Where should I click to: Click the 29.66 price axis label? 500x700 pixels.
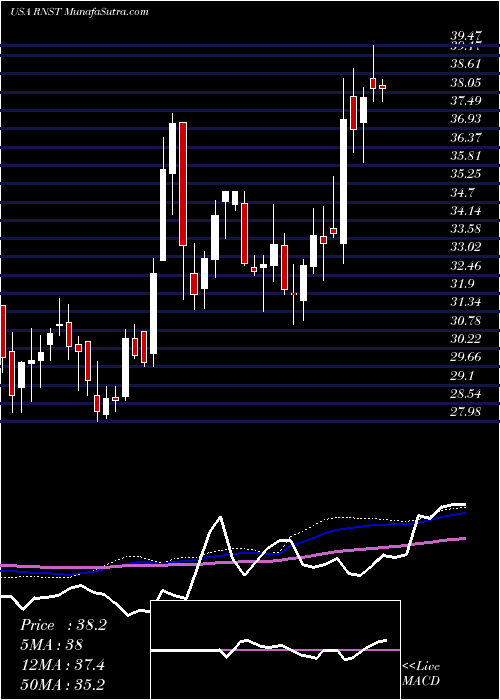(x=466, y=358)
